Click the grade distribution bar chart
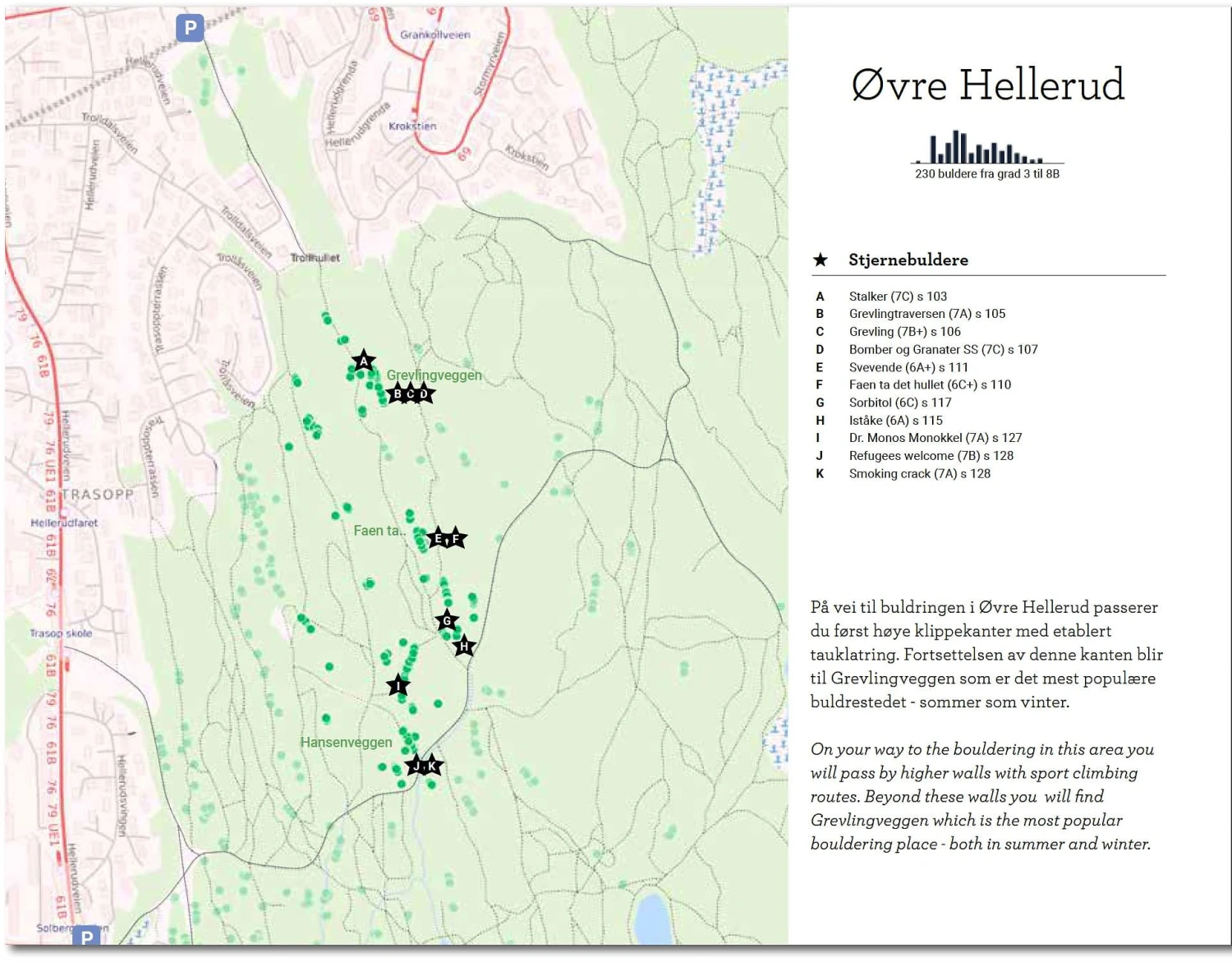Image resolution: width=1232 pixels, height=962 pixels. [x=987, y=149]
